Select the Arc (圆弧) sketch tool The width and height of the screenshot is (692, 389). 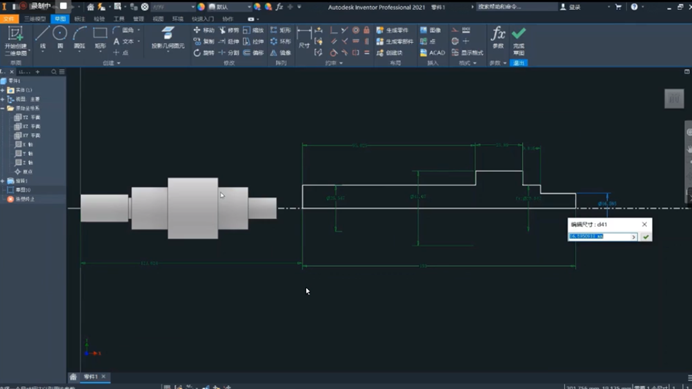[x=79, y=38]
